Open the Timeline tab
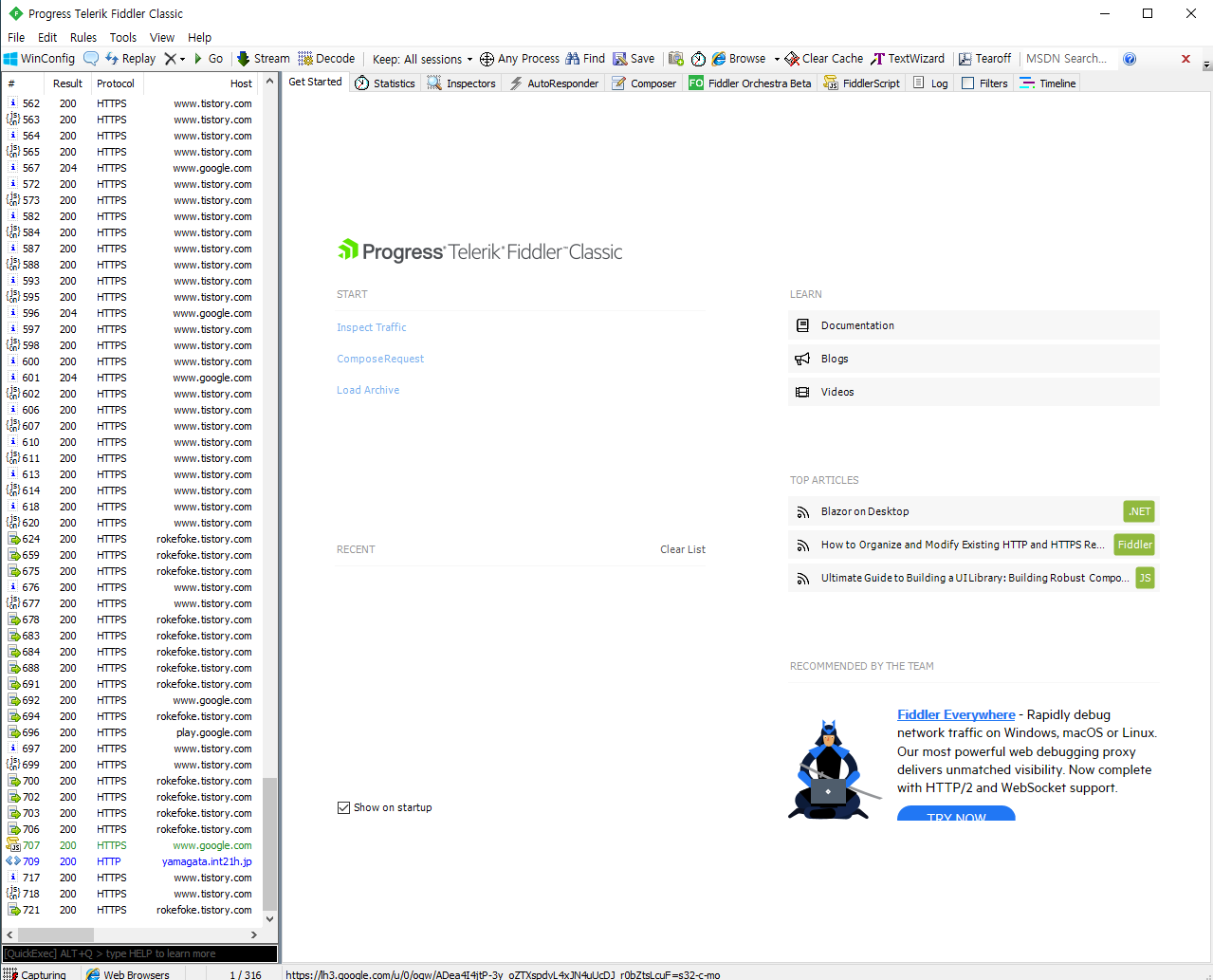The width and height of the screenshot is (1213, 980). pos(1048,83)
